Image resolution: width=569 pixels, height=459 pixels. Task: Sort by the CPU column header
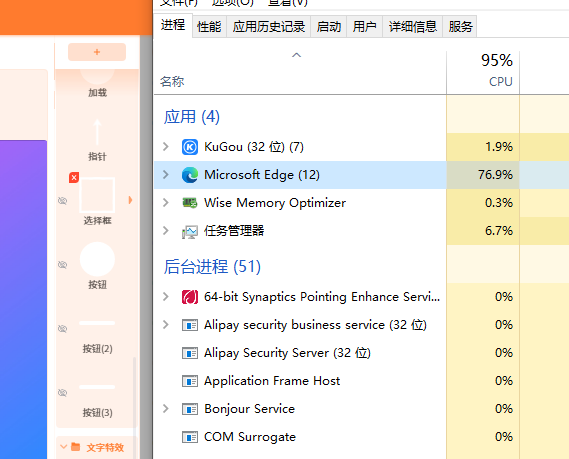click(483, 72)
